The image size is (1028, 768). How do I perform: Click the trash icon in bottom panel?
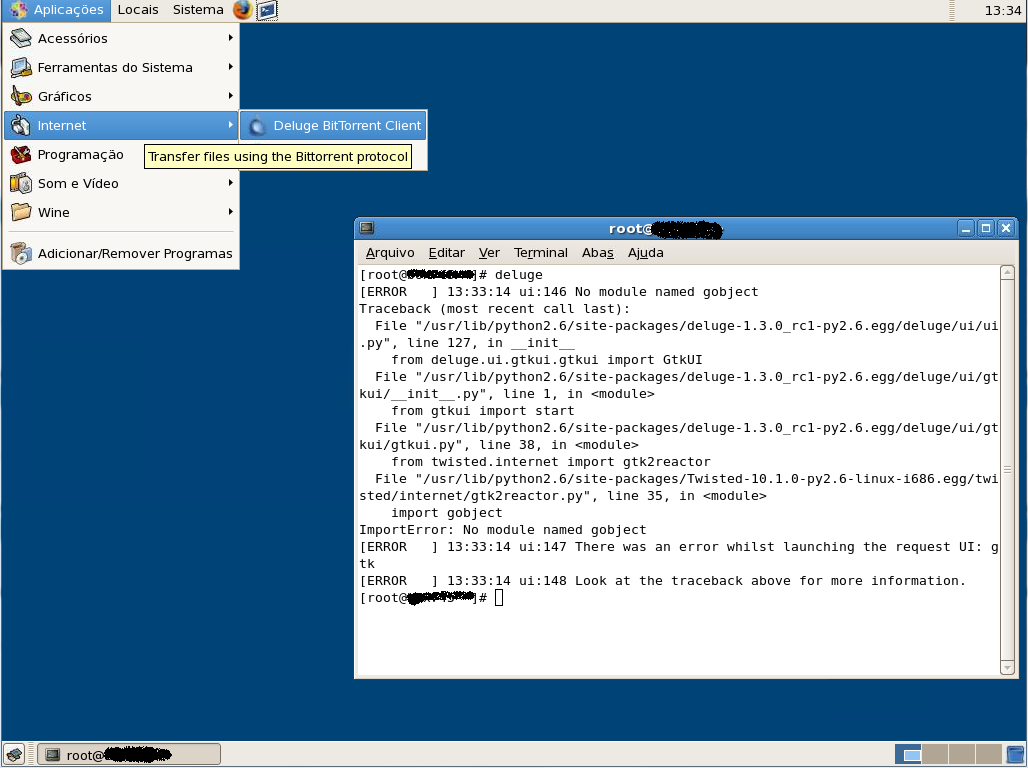tap(1015, 754)
